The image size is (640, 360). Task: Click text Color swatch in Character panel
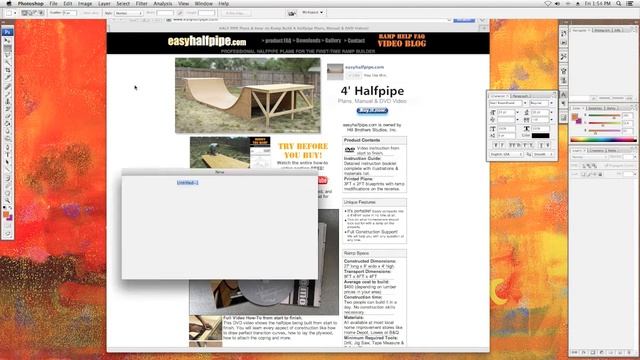tap(540, 136)
